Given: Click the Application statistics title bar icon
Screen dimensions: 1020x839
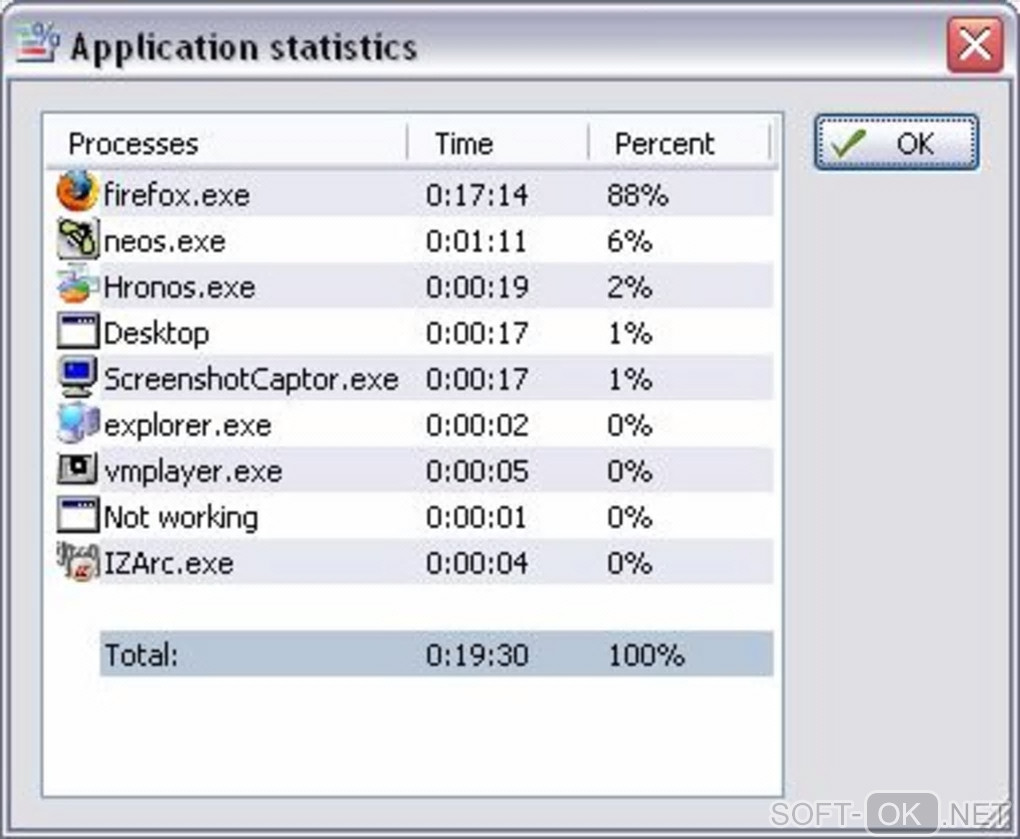Looking at the screenshot, I should tap(37, 43).
